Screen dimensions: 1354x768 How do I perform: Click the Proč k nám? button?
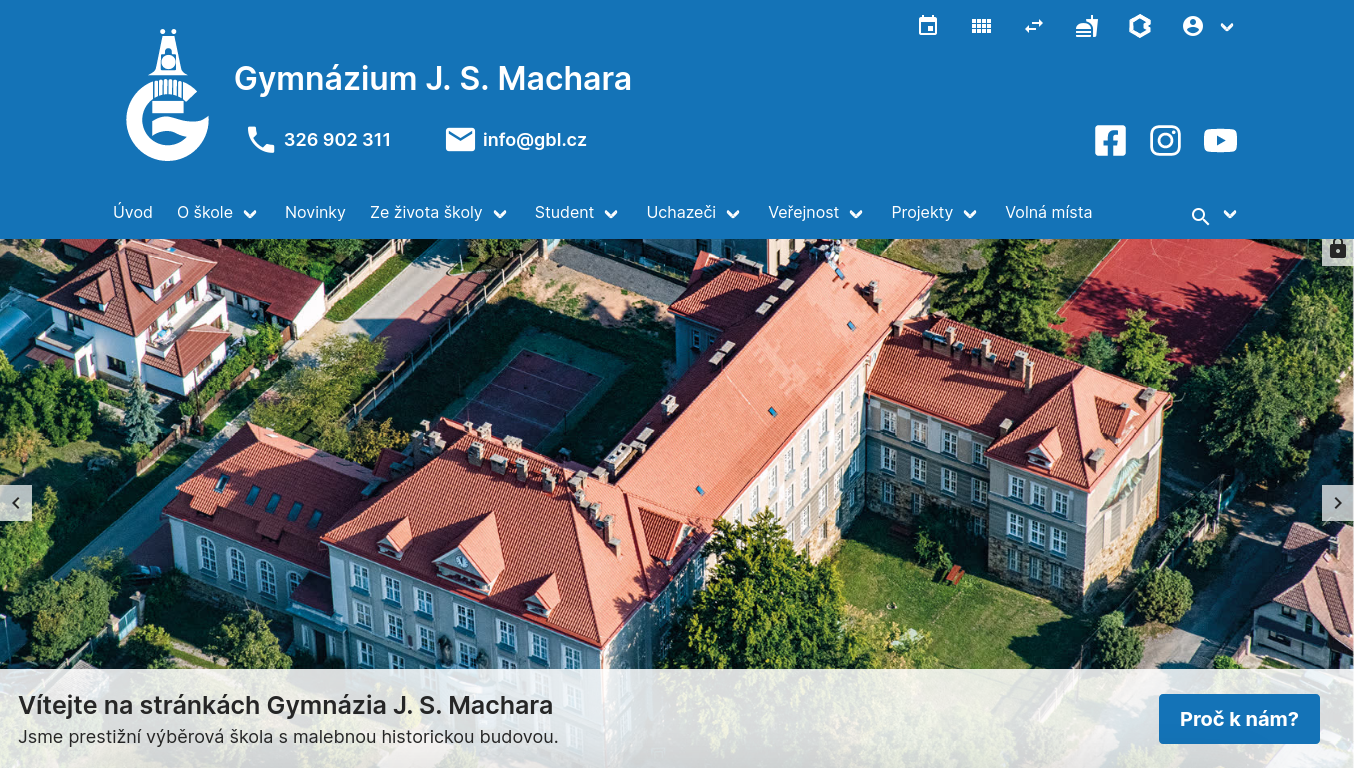pos(1239,718)
